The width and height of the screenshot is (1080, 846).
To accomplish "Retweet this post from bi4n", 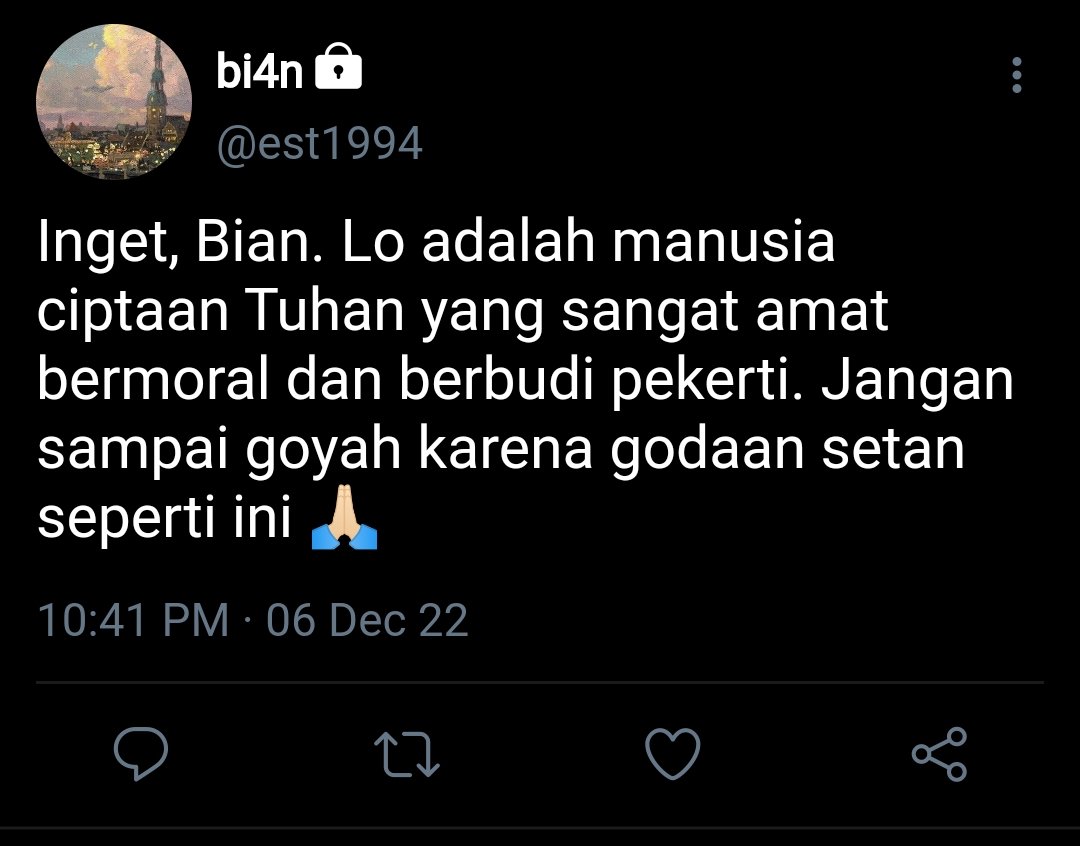I will pos(406,754).
